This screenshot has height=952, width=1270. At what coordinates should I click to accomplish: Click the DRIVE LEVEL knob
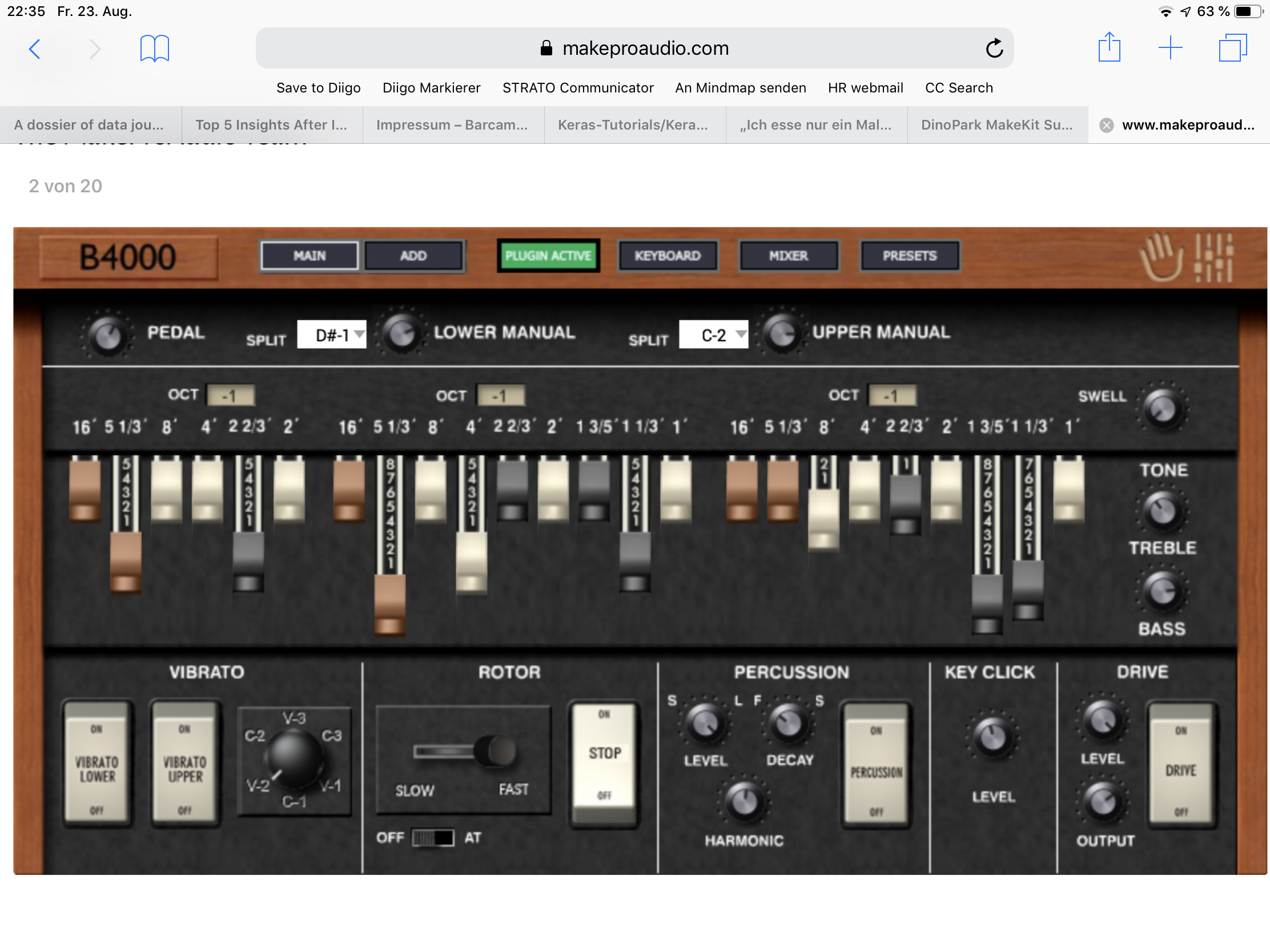1103,721
